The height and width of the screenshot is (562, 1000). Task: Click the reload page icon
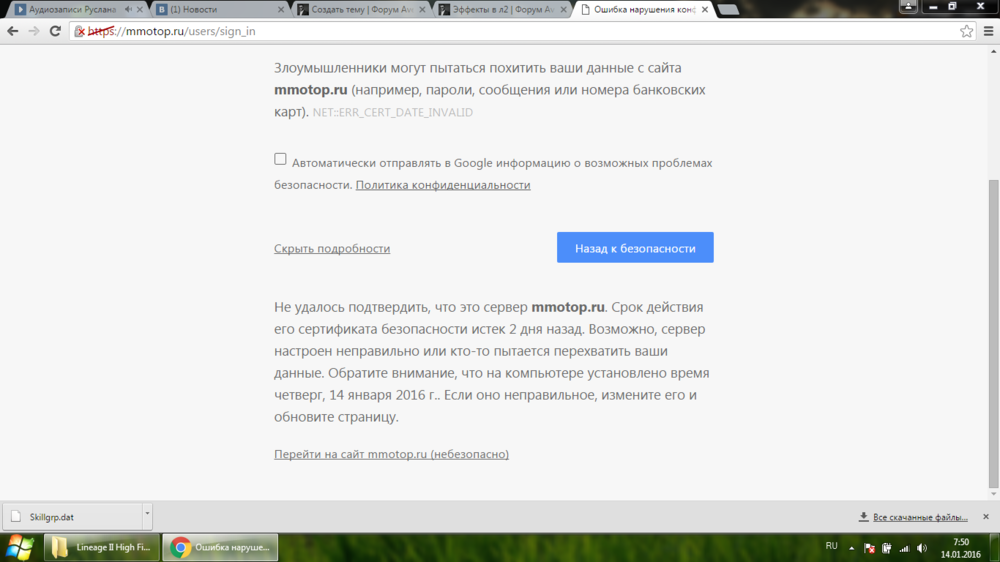tap(58, 31)
